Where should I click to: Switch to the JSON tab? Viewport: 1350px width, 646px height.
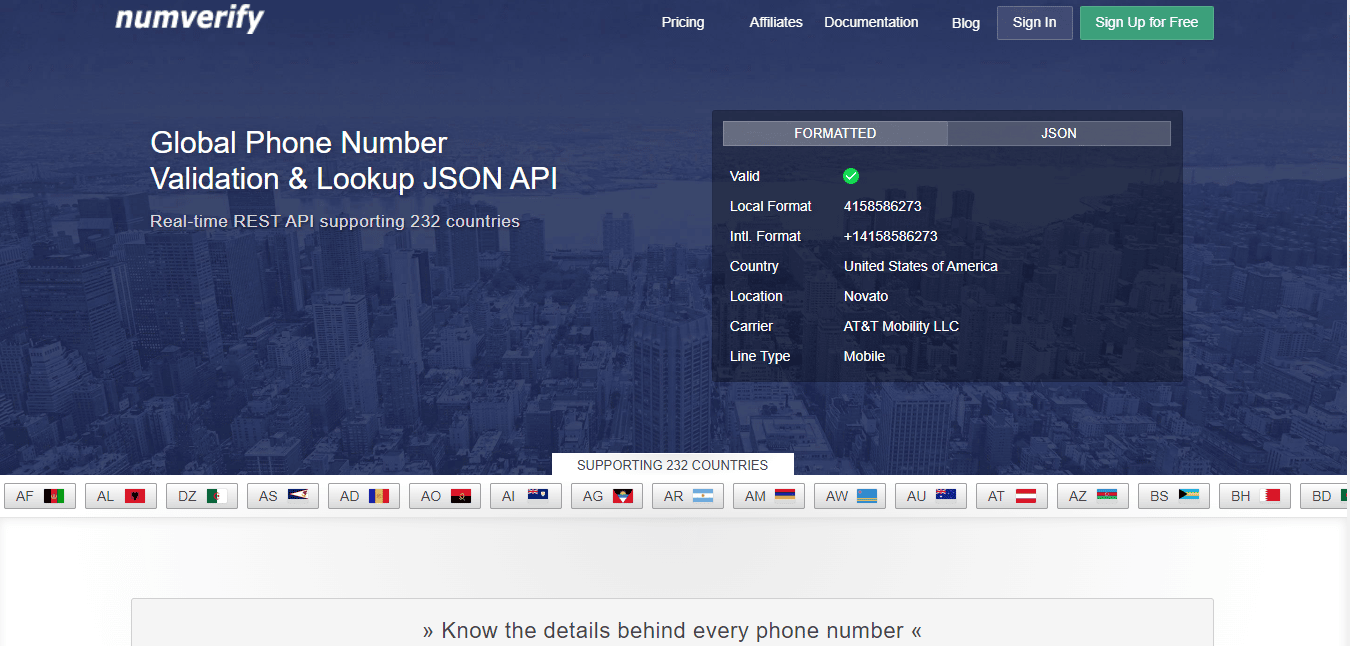click(1058, 132)
